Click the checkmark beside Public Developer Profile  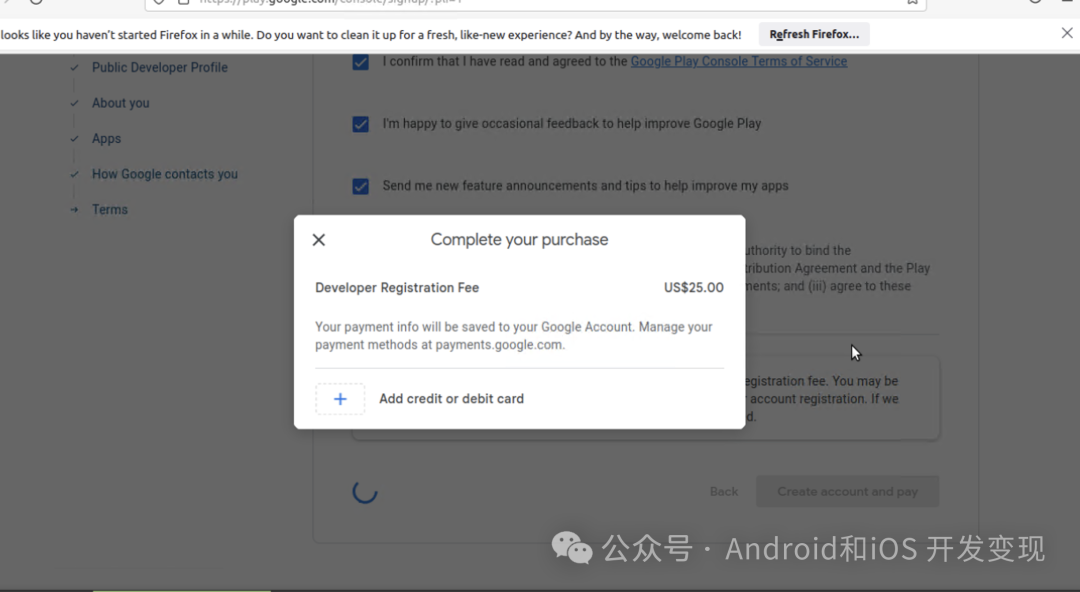[x=73, y=67]
